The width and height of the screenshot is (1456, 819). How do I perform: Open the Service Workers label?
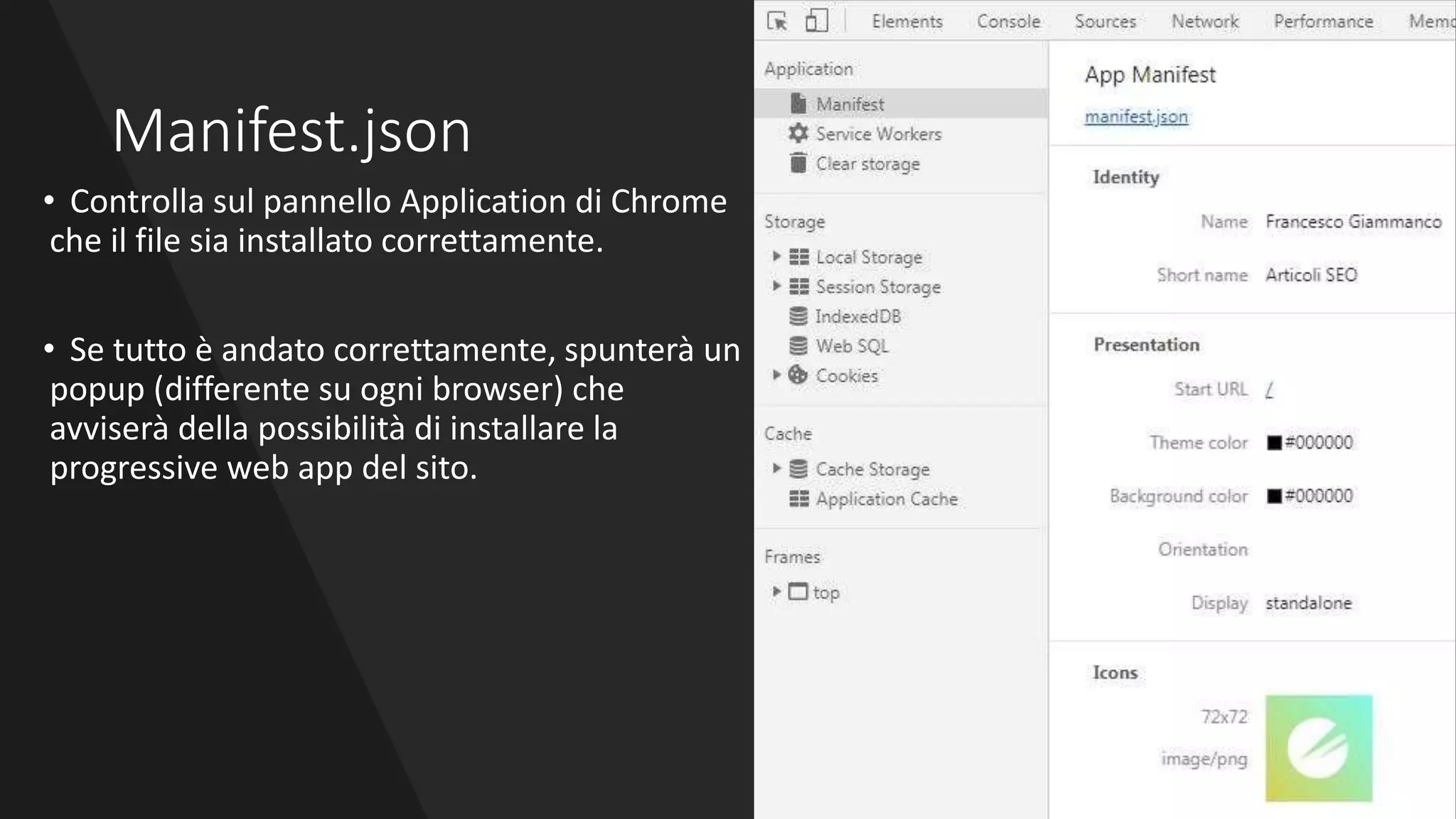click(879, 134)
